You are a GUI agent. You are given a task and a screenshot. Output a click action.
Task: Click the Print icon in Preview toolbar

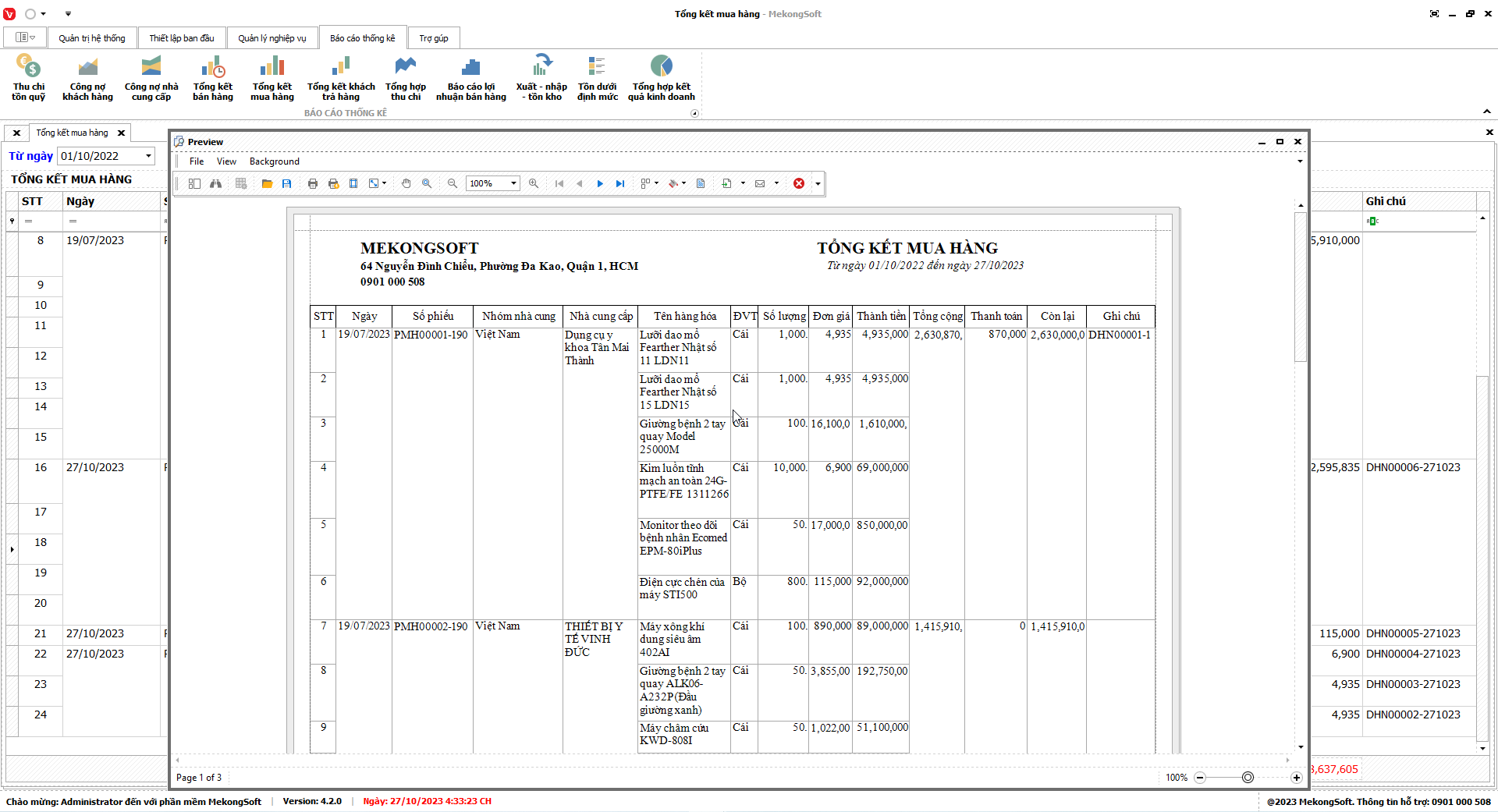313,183
